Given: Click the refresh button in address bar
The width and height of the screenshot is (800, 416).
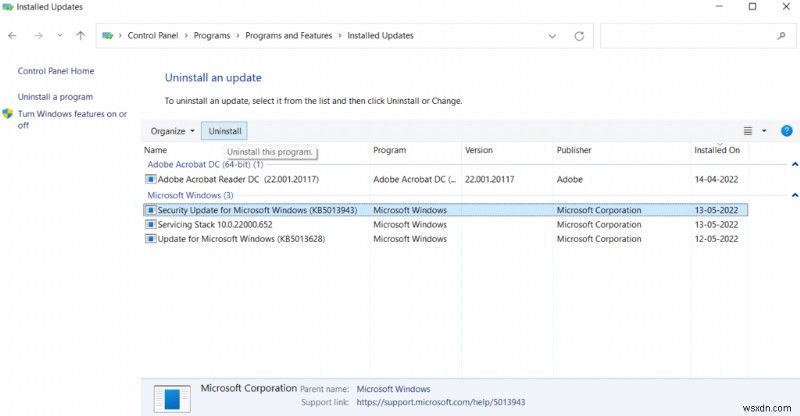Looking at the screenshot, I should (x=579, y=36).
